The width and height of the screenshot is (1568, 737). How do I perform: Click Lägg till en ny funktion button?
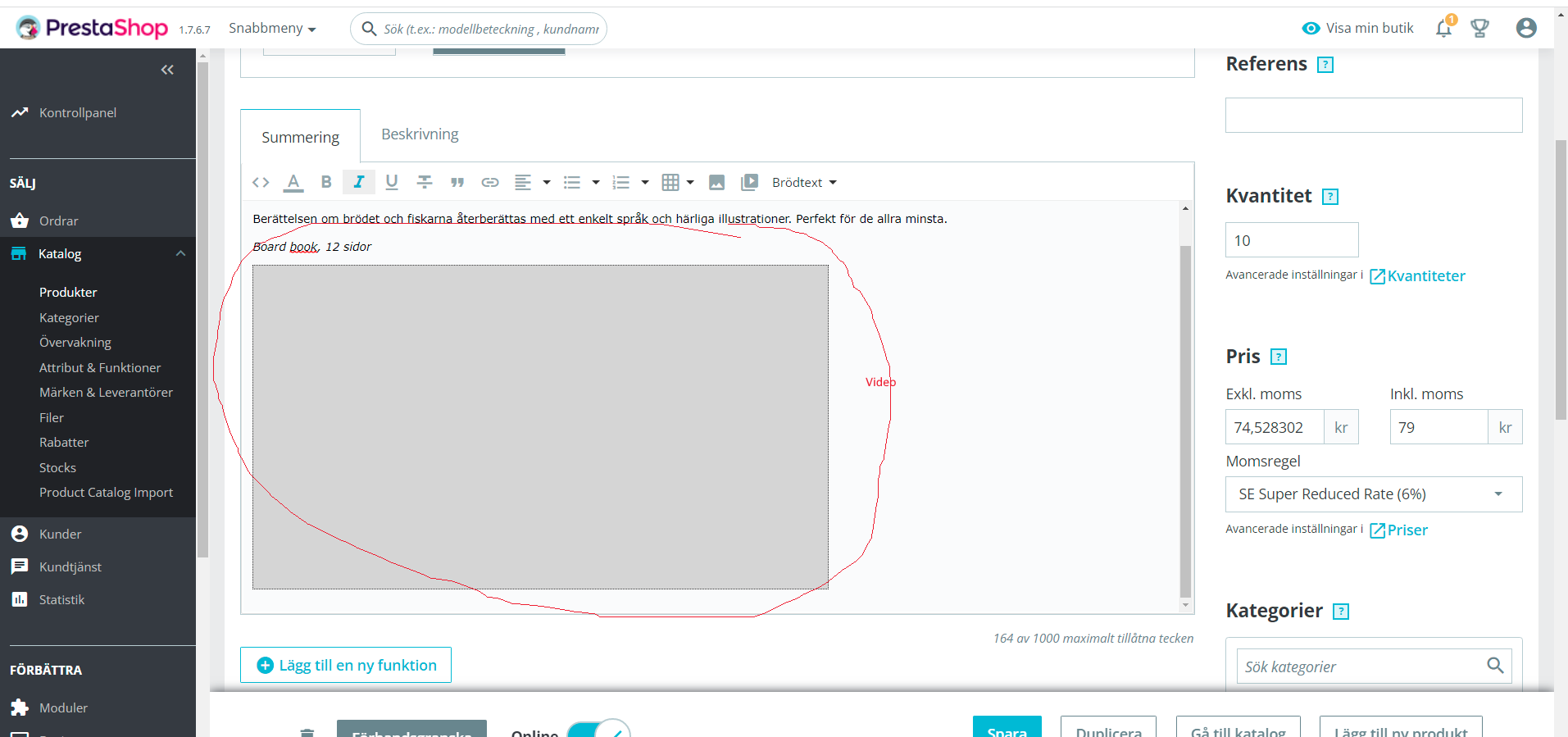click(x=346, y=665)
